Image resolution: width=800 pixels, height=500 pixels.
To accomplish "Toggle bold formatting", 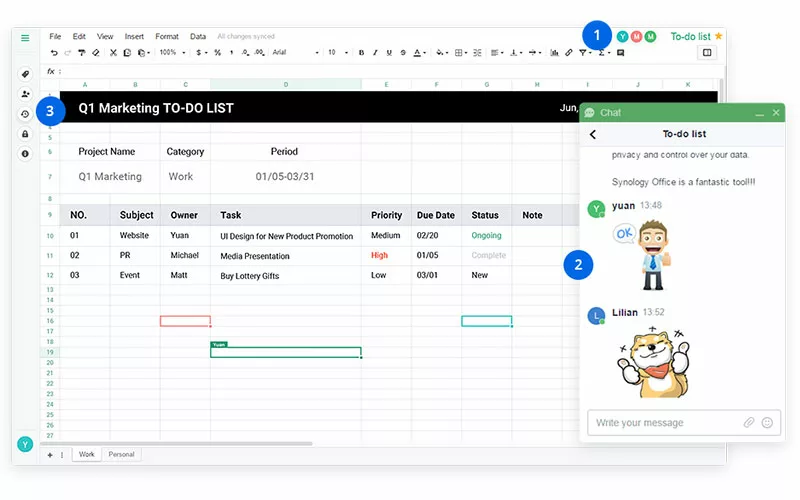I will [361, 52].
